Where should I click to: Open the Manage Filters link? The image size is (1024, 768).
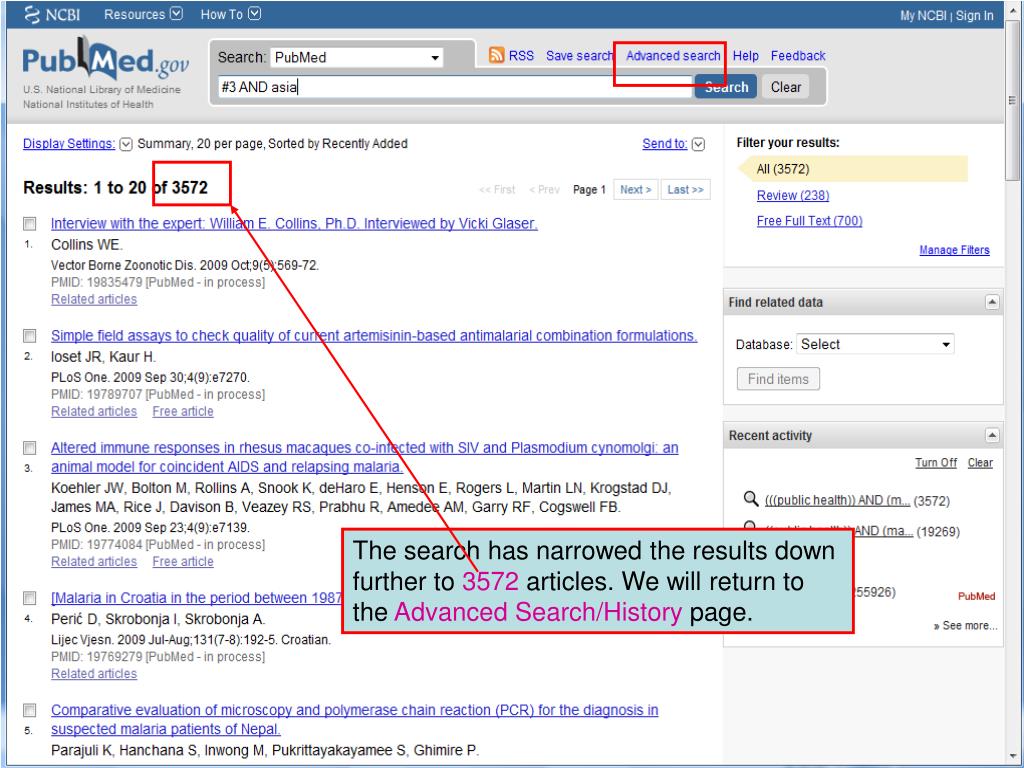tap(954, 250)
